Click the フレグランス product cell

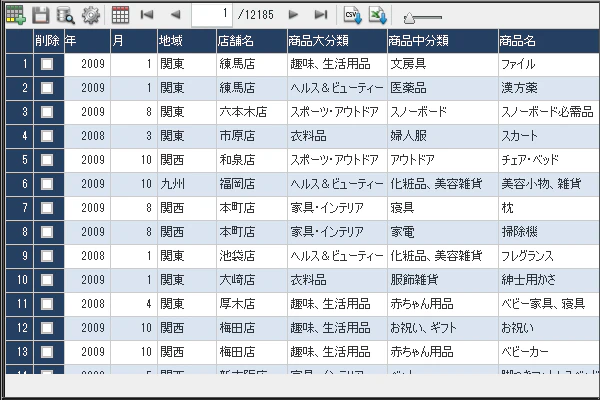(549, 256)
